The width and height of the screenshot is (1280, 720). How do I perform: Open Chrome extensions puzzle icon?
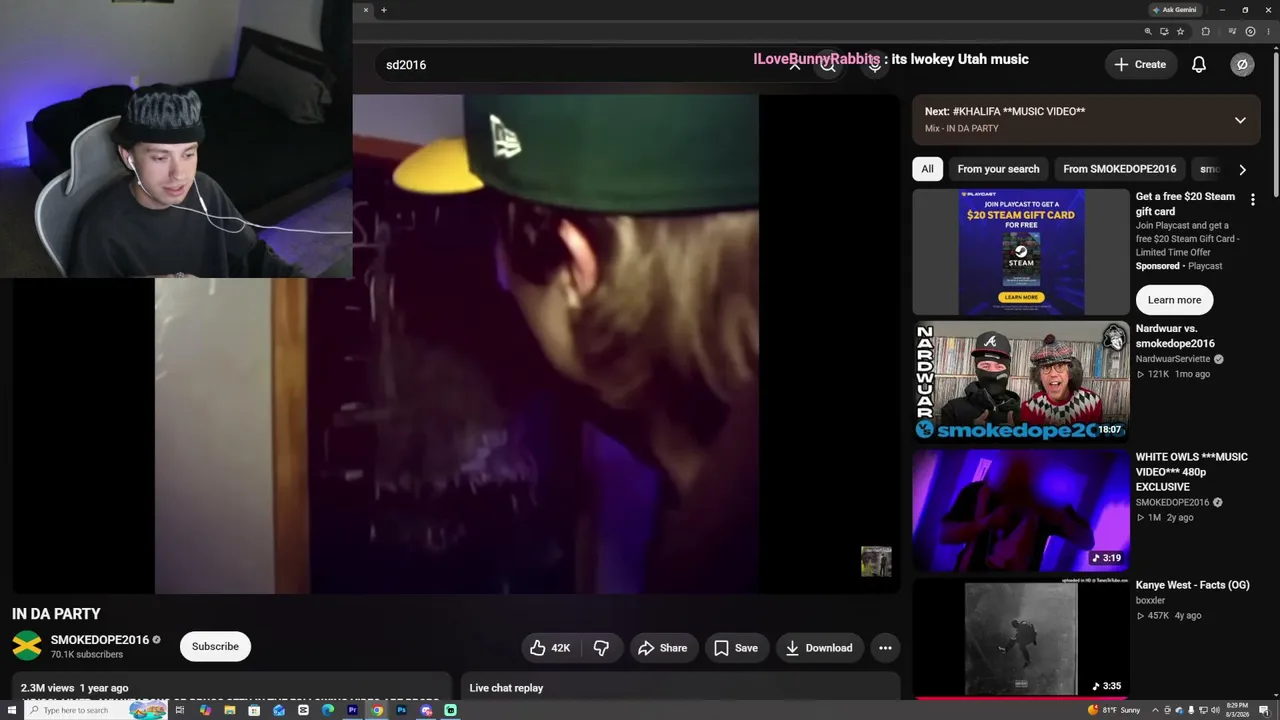(x=1205, y=32)
